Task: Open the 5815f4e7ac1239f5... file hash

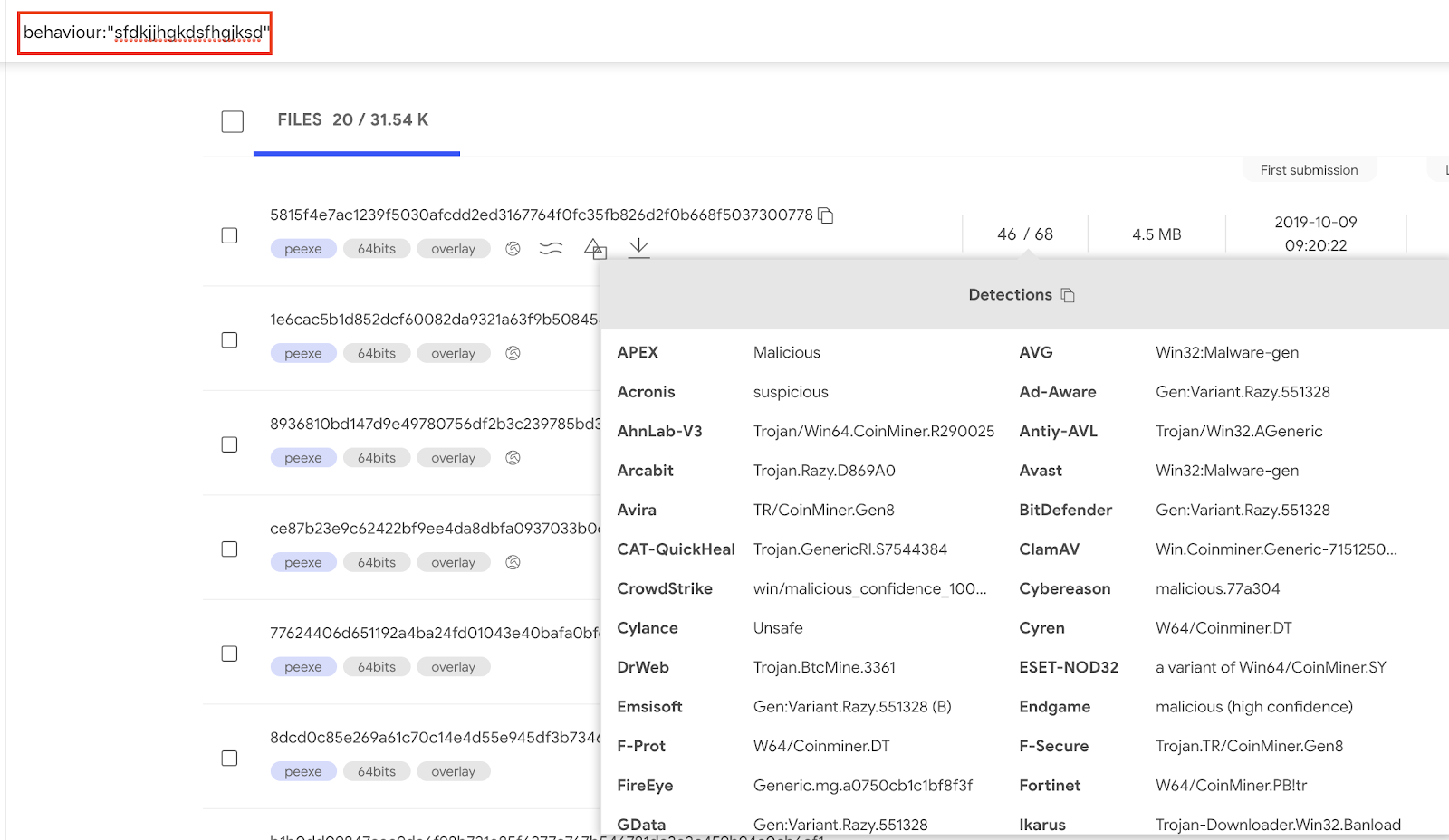Action: (x=542, y=215)
